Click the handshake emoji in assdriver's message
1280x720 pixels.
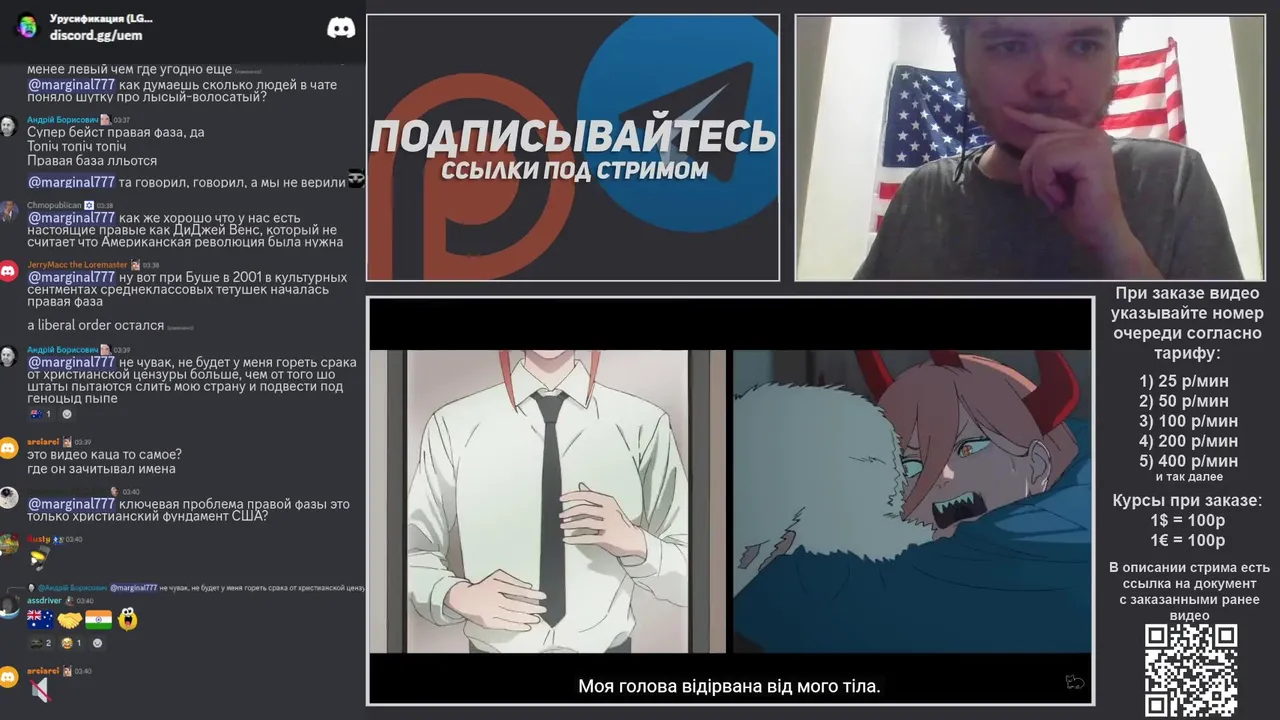(69, 620)
